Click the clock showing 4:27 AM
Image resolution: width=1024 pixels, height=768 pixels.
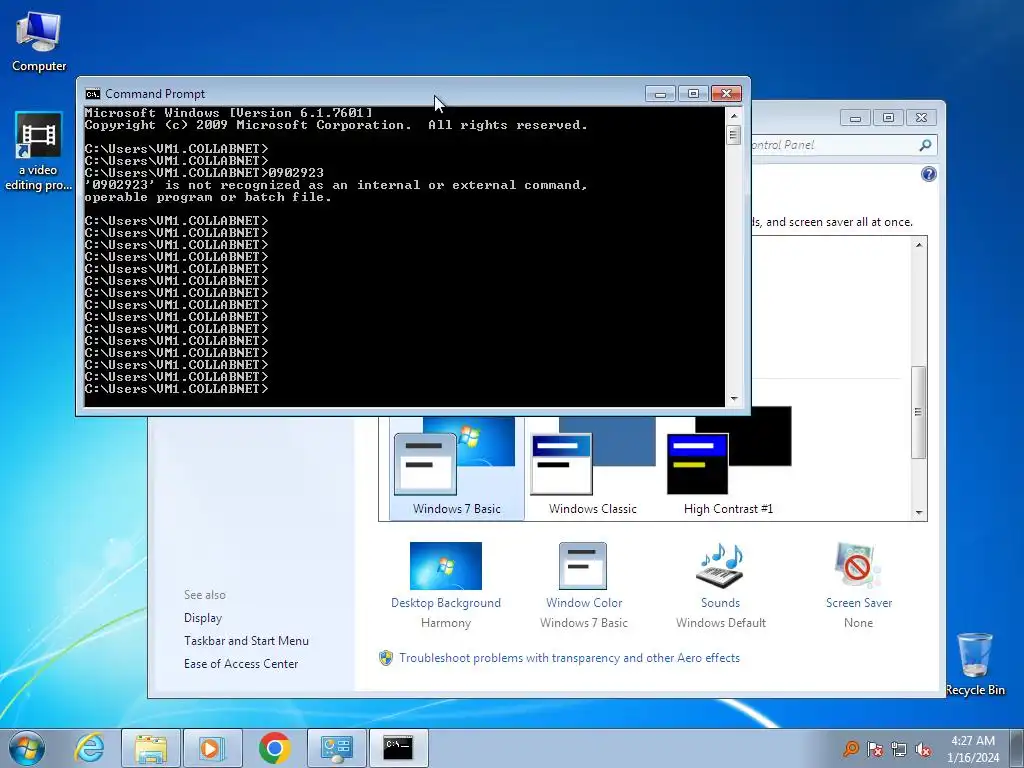pos(973,749)
